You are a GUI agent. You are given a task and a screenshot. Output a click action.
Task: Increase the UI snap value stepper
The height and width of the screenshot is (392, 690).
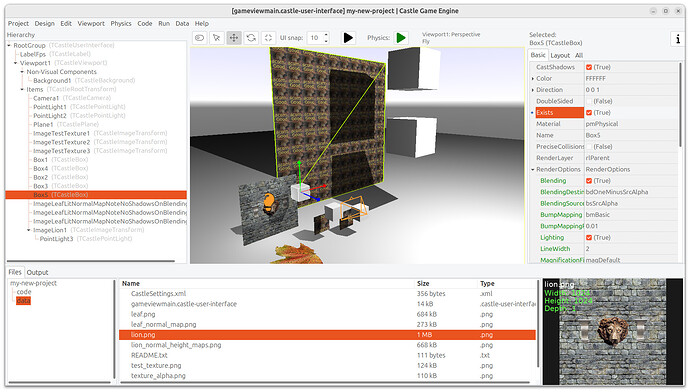coord(326,35)
